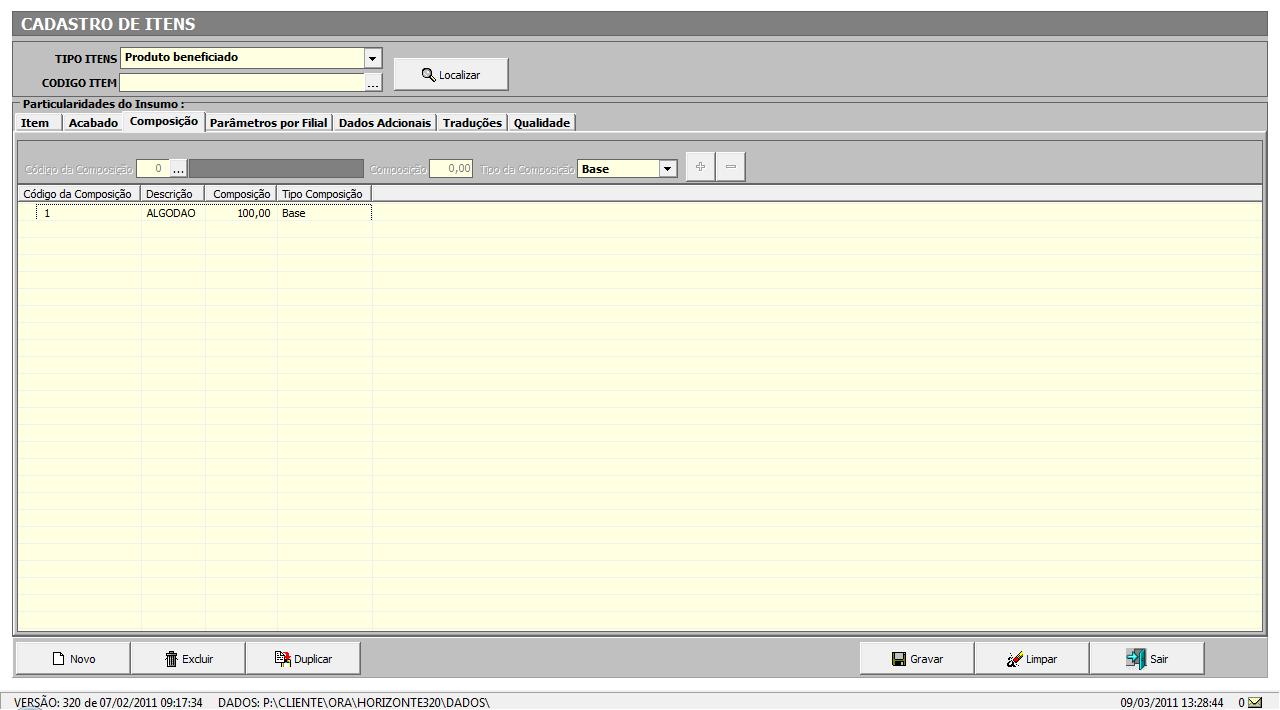The height and width of the screenshot is (710, 1280).
Task: Switch to the Acabado tab
Action: pos(93,123)
